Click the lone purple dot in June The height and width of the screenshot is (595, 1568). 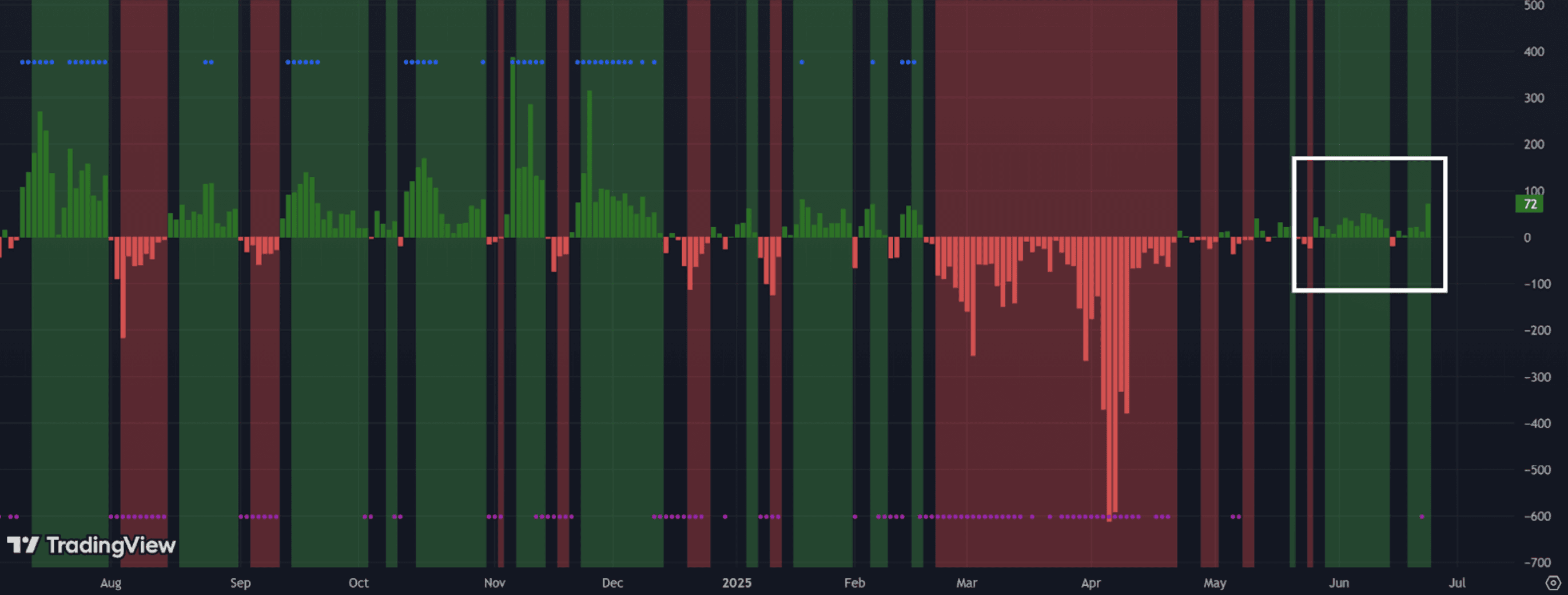click(1422, 517)
